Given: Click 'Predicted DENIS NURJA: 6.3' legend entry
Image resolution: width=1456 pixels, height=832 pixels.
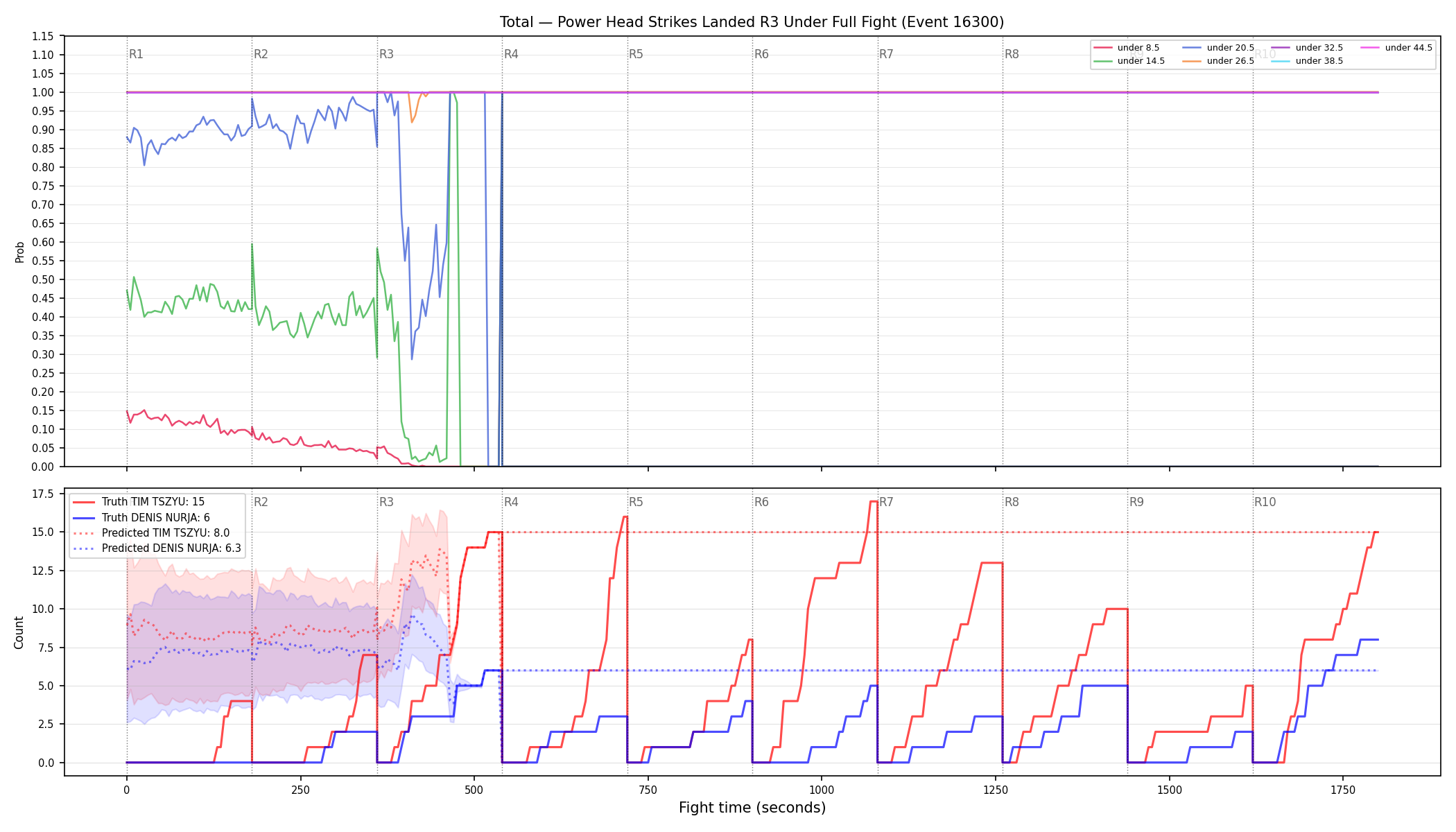Looking at the screenshot, I should (157, 548).
